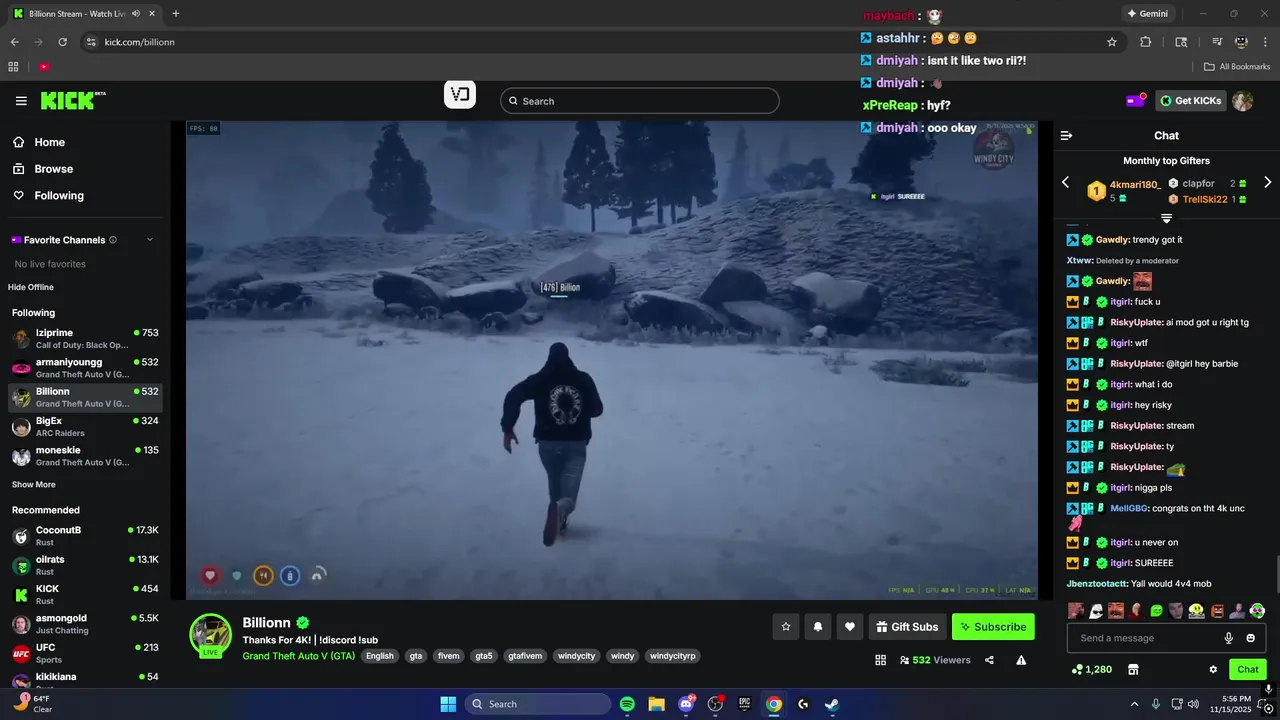Reload the page
Screen dimensions: 1280x720
tap(62, 42)
